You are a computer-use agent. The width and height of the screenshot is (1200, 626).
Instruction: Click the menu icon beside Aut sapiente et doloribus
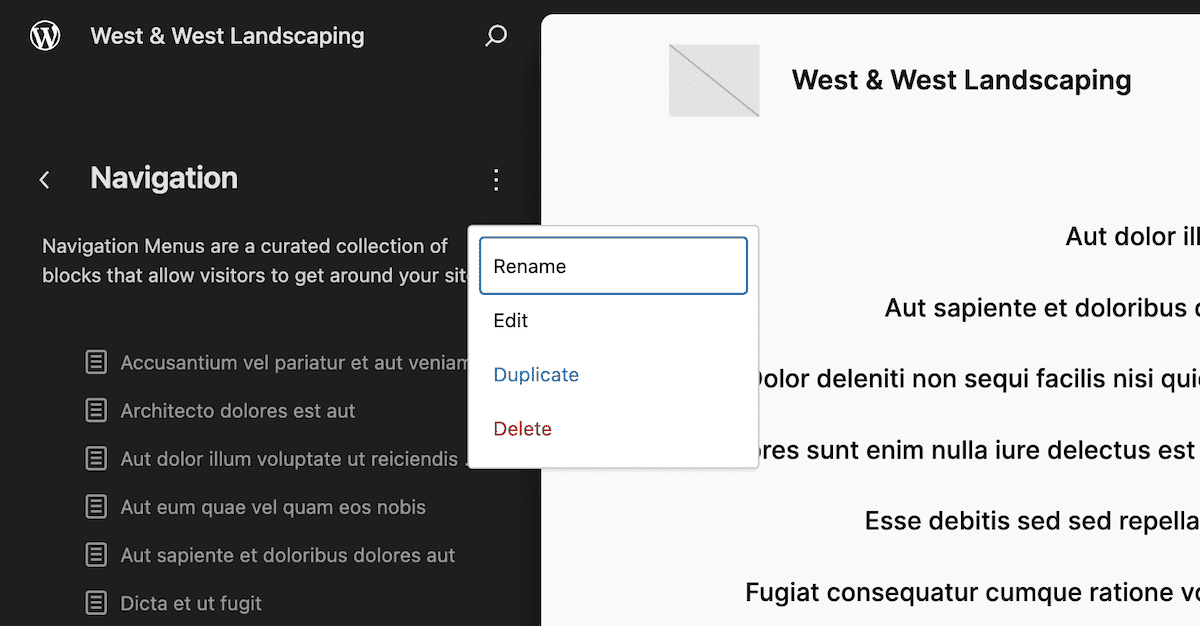(x=96, y=555)
